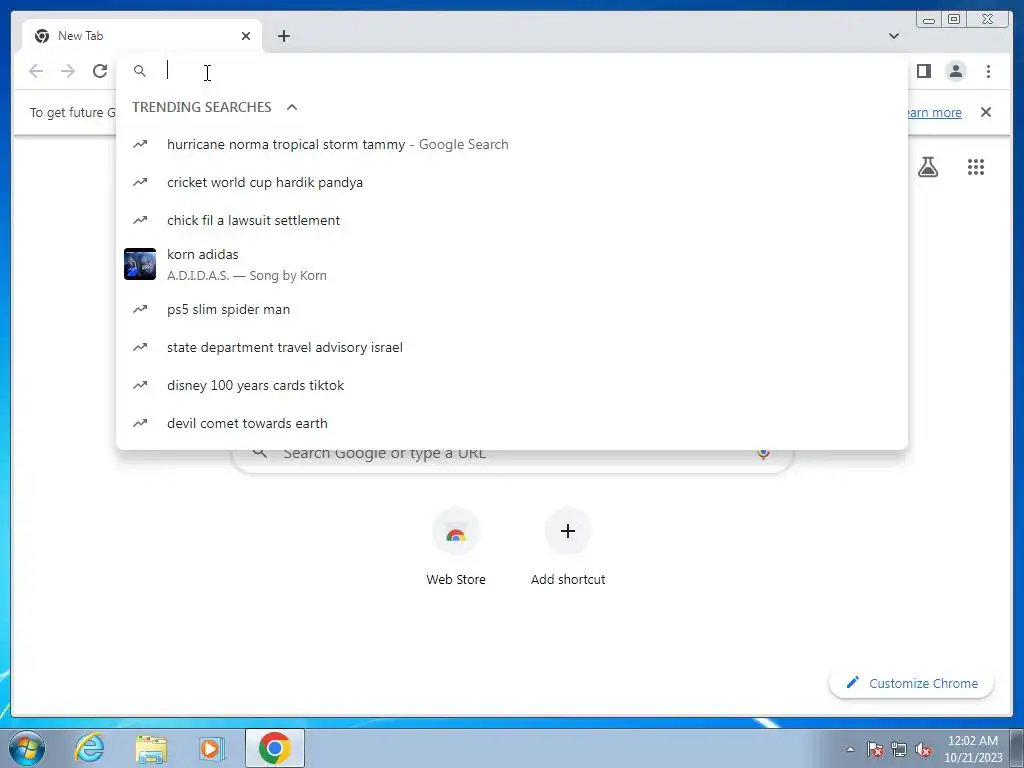Open the Search Labs flask icon

click(x=927, y=167)
